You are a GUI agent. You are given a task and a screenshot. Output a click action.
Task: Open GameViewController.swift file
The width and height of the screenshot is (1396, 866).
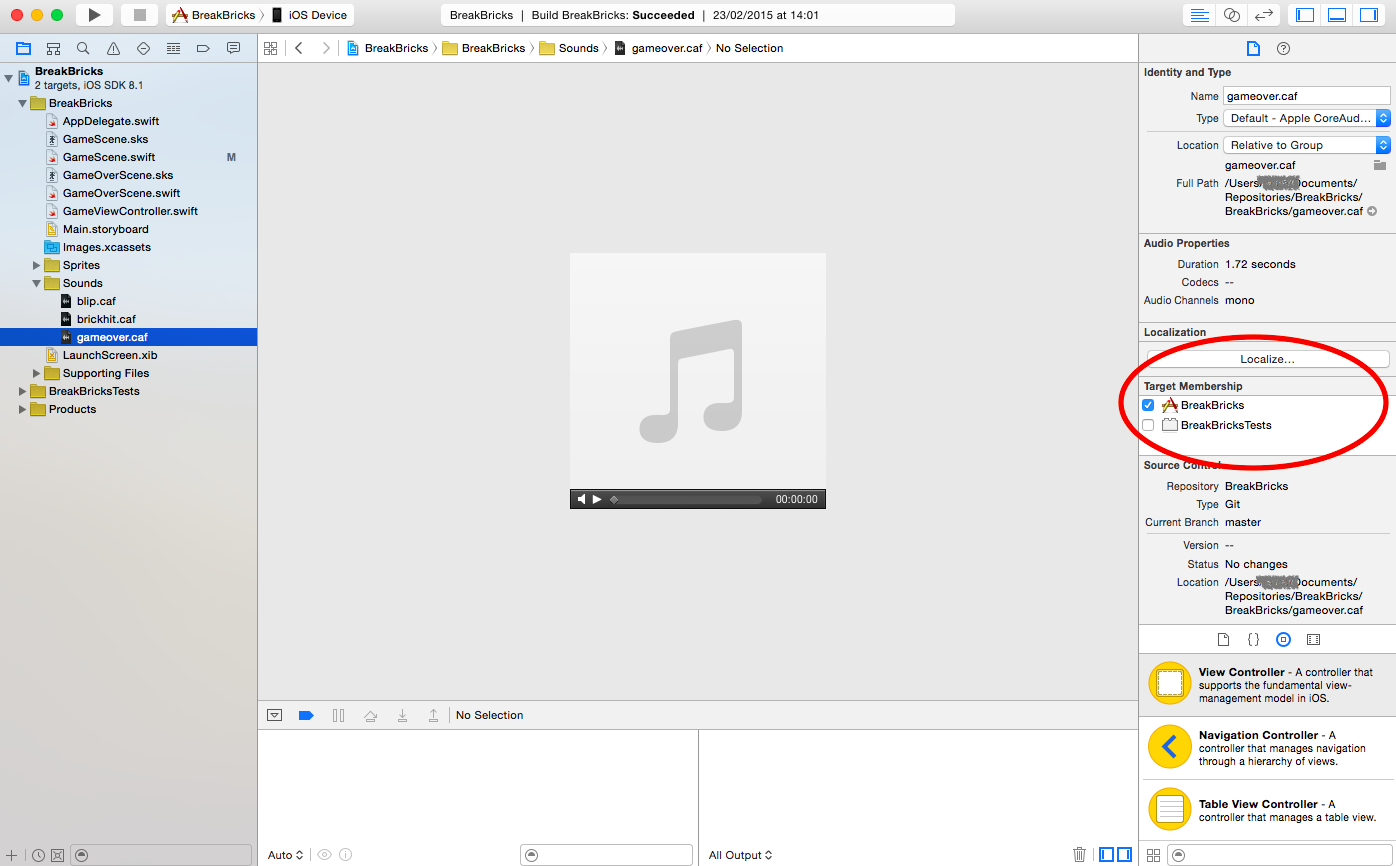128,211
